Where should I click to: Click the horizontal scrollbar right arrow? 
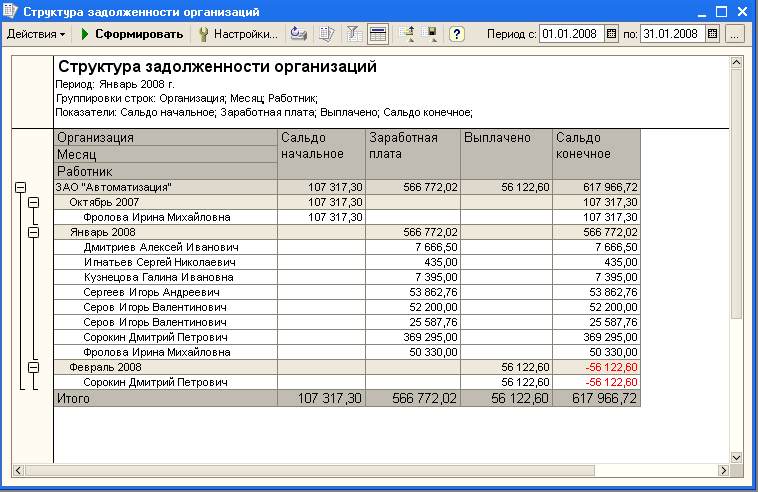(723, 470)
